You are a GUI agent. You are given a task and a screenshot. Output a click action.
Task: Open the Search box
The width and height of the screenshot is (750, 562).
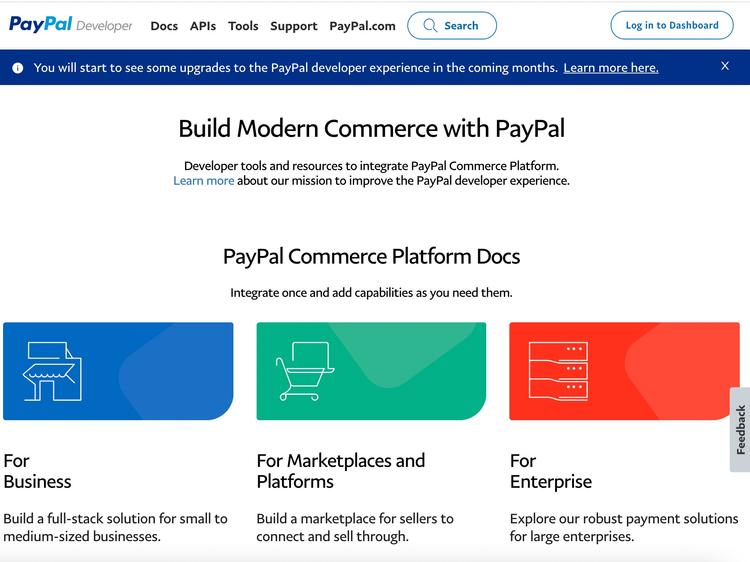[452, 25]
